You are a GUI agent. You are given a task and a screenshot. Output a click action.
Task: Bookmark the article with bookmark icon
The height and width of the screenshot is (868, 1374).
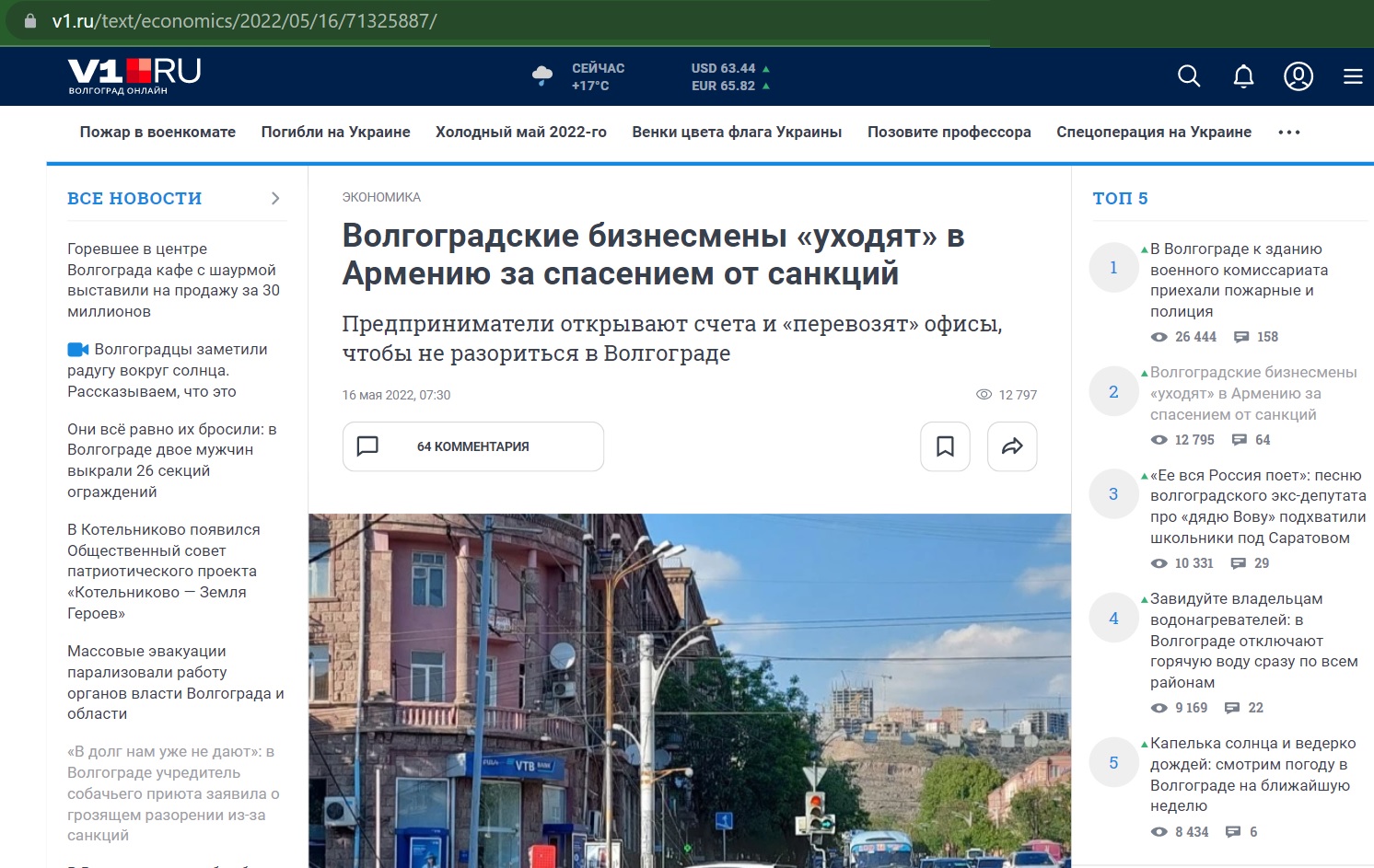[945, 446]
